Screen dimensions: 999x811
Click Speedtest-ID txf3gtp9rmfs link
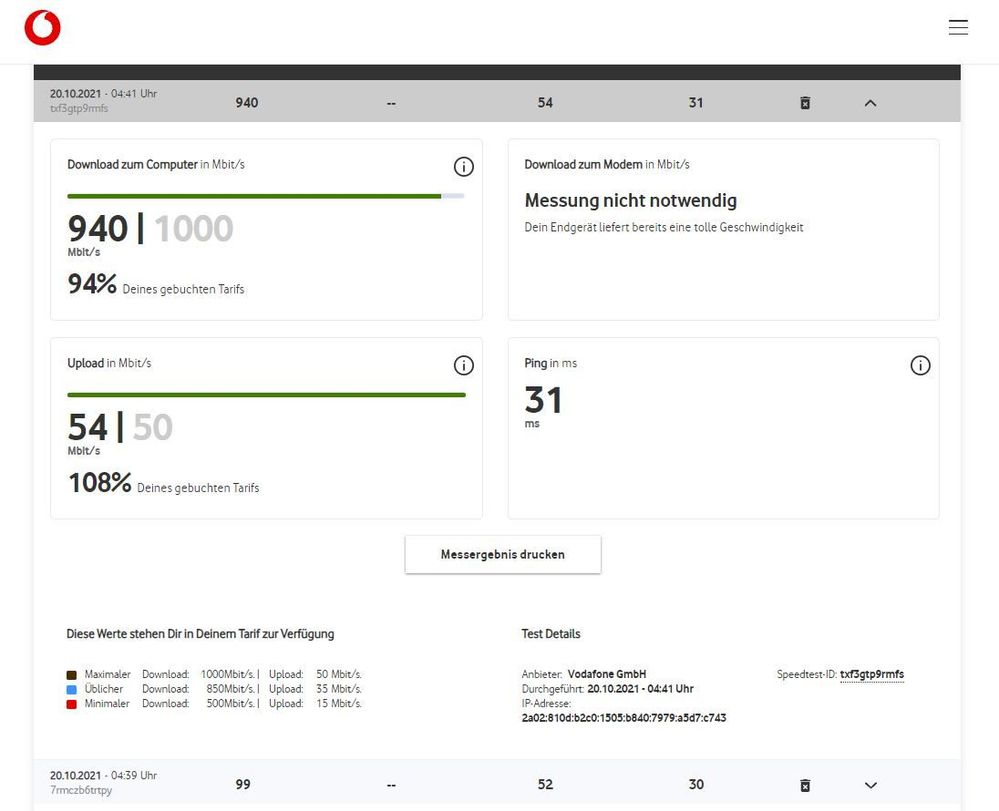(871, 675)
